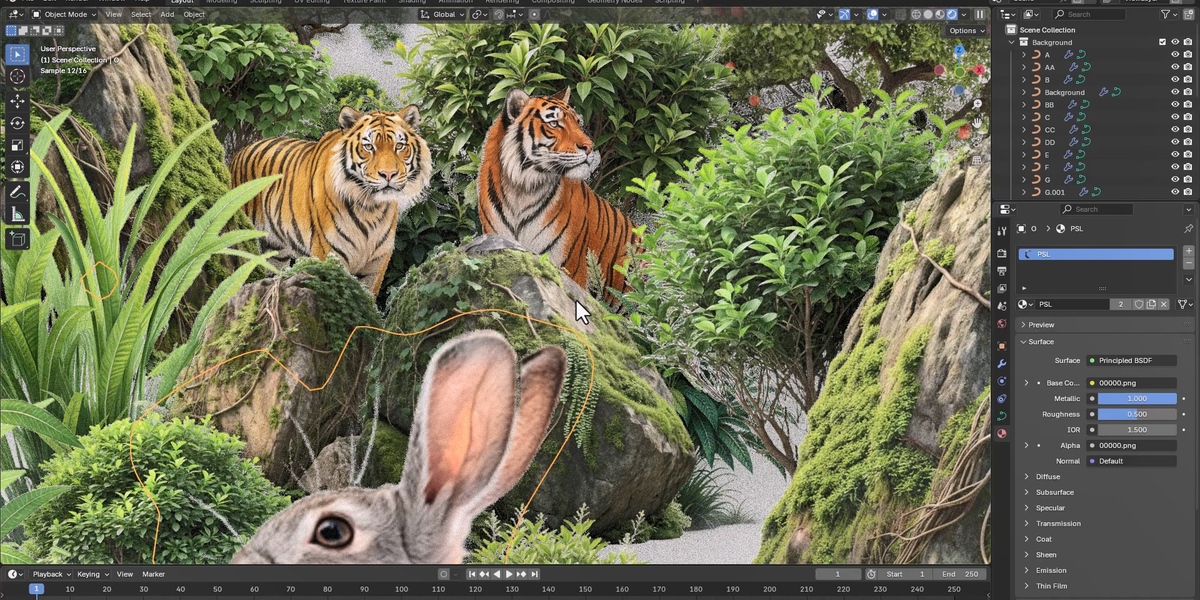This screenshot has height=600, width=1200.
Task: Pause the viewport render preview
Action: click(980, 14)
